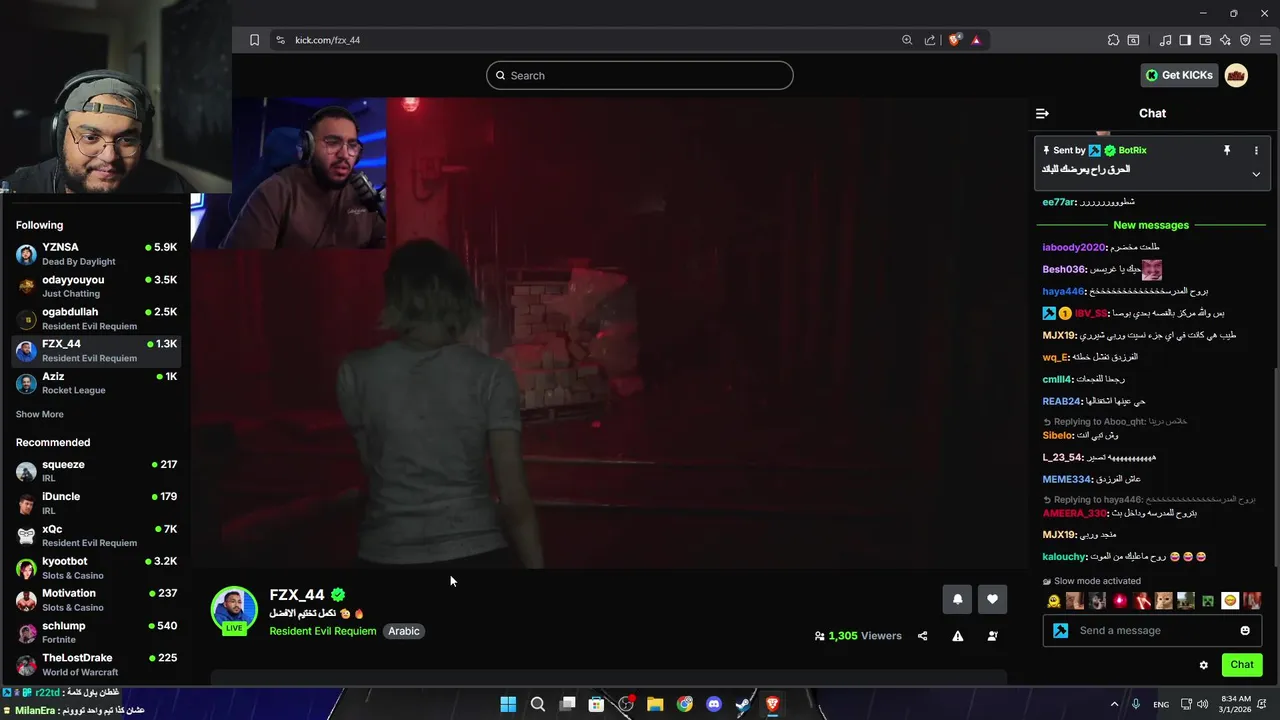This screenshot has width=1280, height=720.
Task: Open xQc recommended channel
Action: (95, 536)
